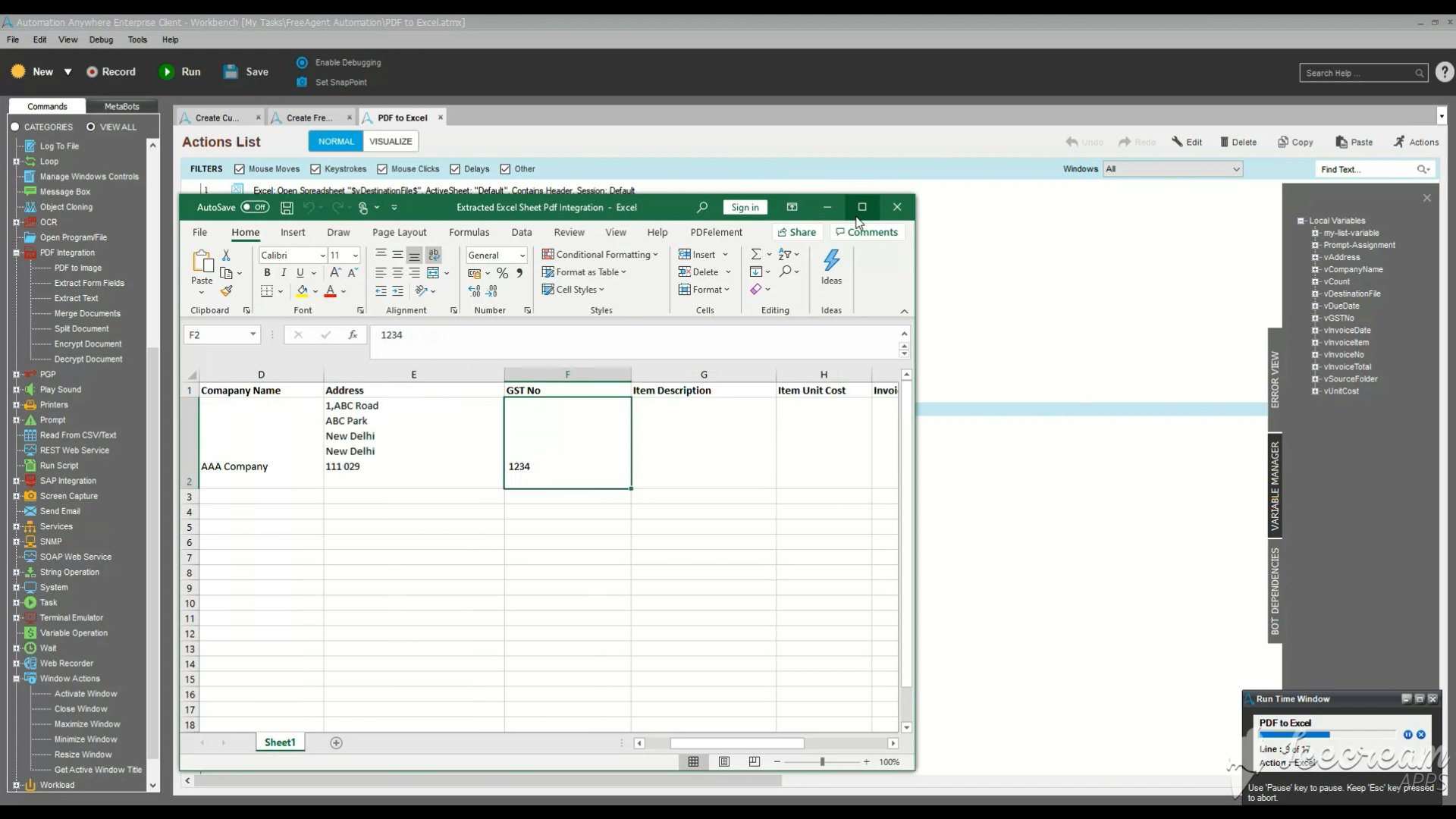
Task: Click the Excel Ideas lightning icon
Action: 831,261
